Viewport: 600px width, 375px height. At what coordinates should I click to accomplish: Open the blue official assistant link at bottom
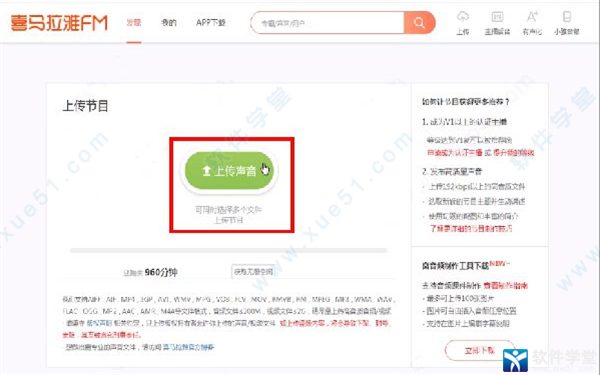[x=188, y=347]
